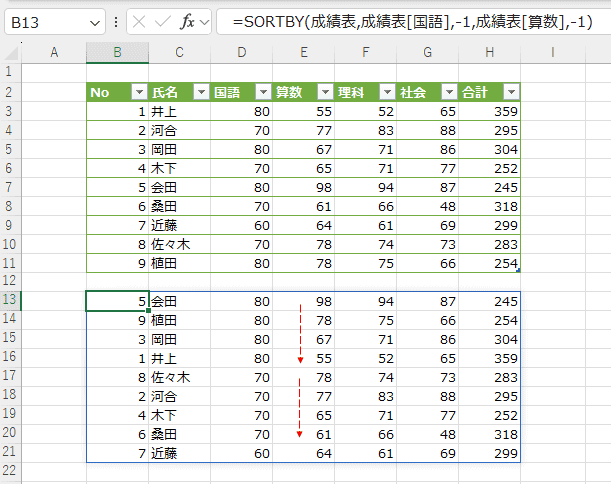Expand the 算数 filter dropdown
The width and height of the screenshot is (611, 484).
(x=324, y=92)
